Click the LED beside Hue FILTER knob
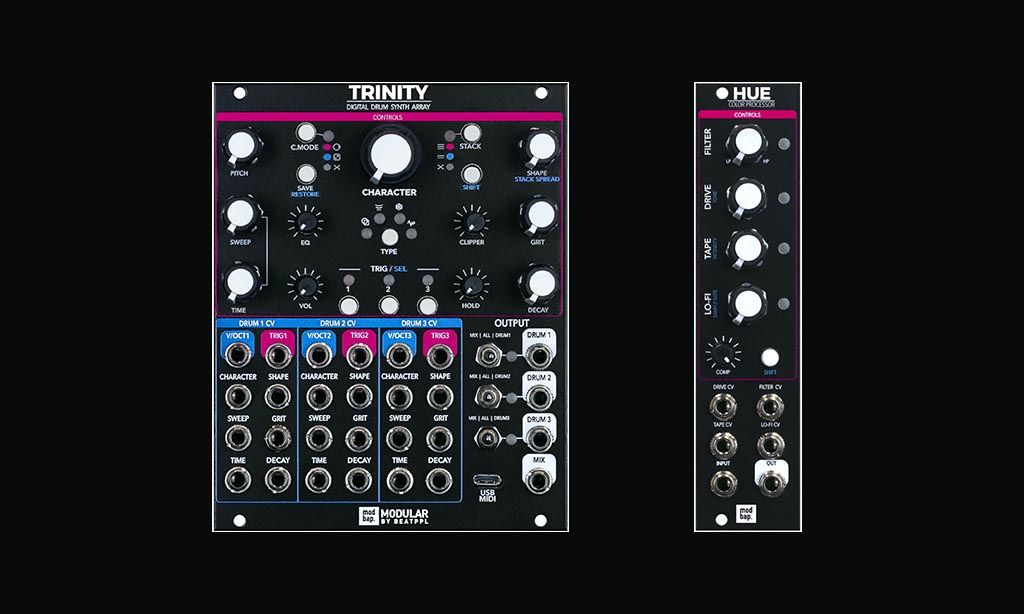The height and width of the screenshot is (614, 1024). (x=784, y=143)
